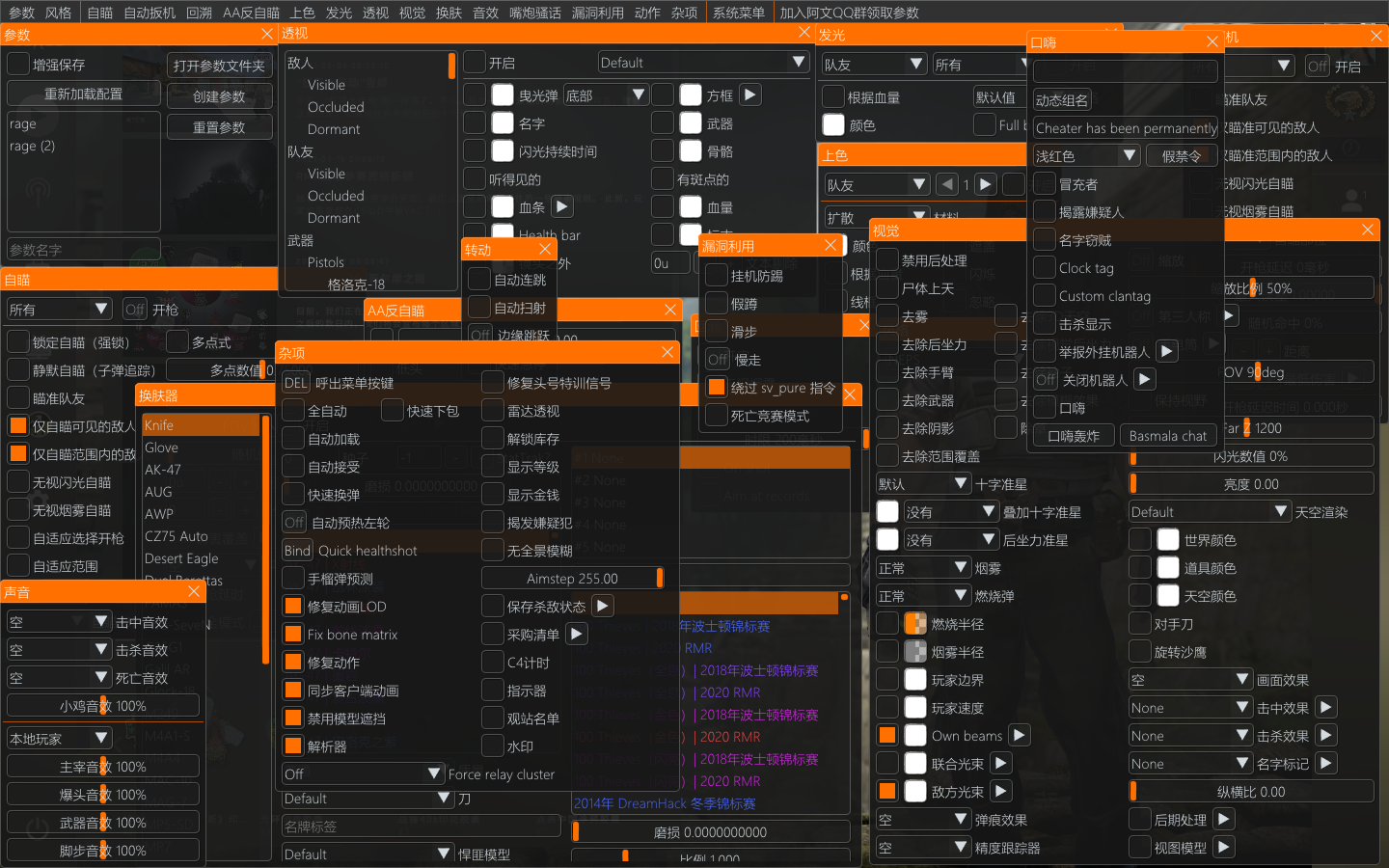
Task: Expand the 击中音效 dropdown
Action: pos(59,622)
